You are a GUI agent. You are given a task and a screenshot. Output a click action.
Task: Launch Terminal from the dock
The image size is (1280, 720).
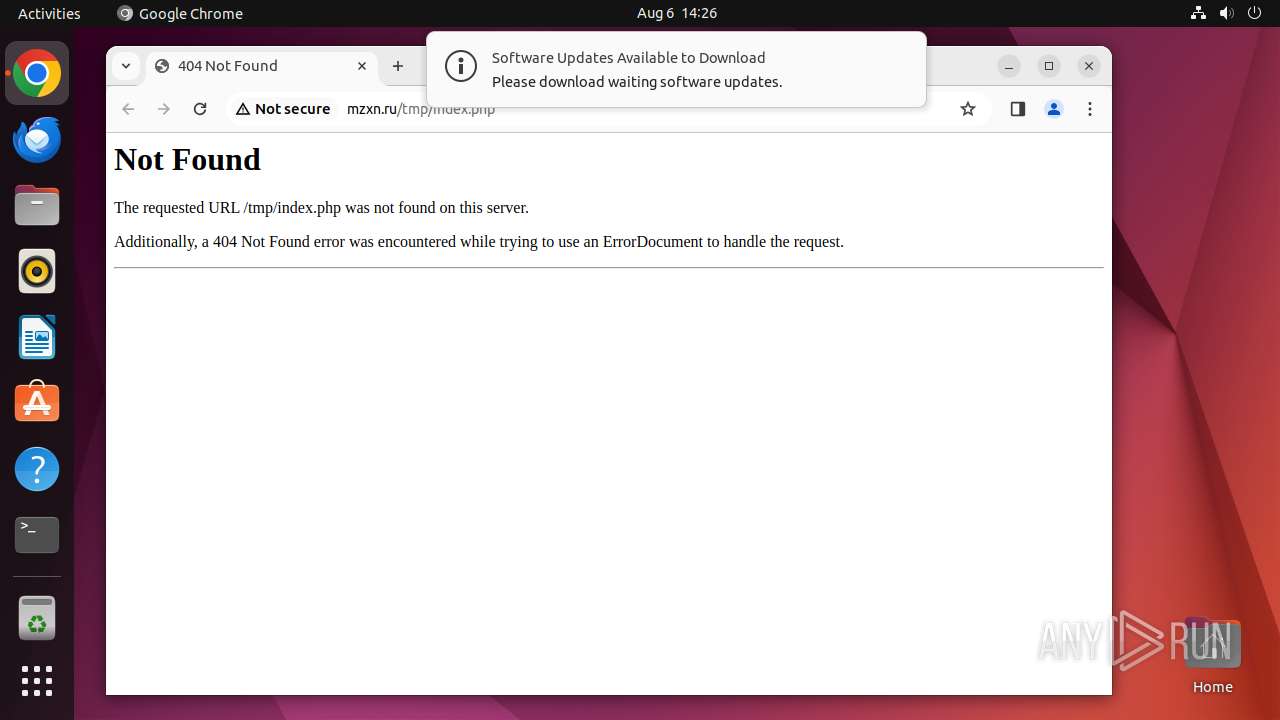(37, 535)
